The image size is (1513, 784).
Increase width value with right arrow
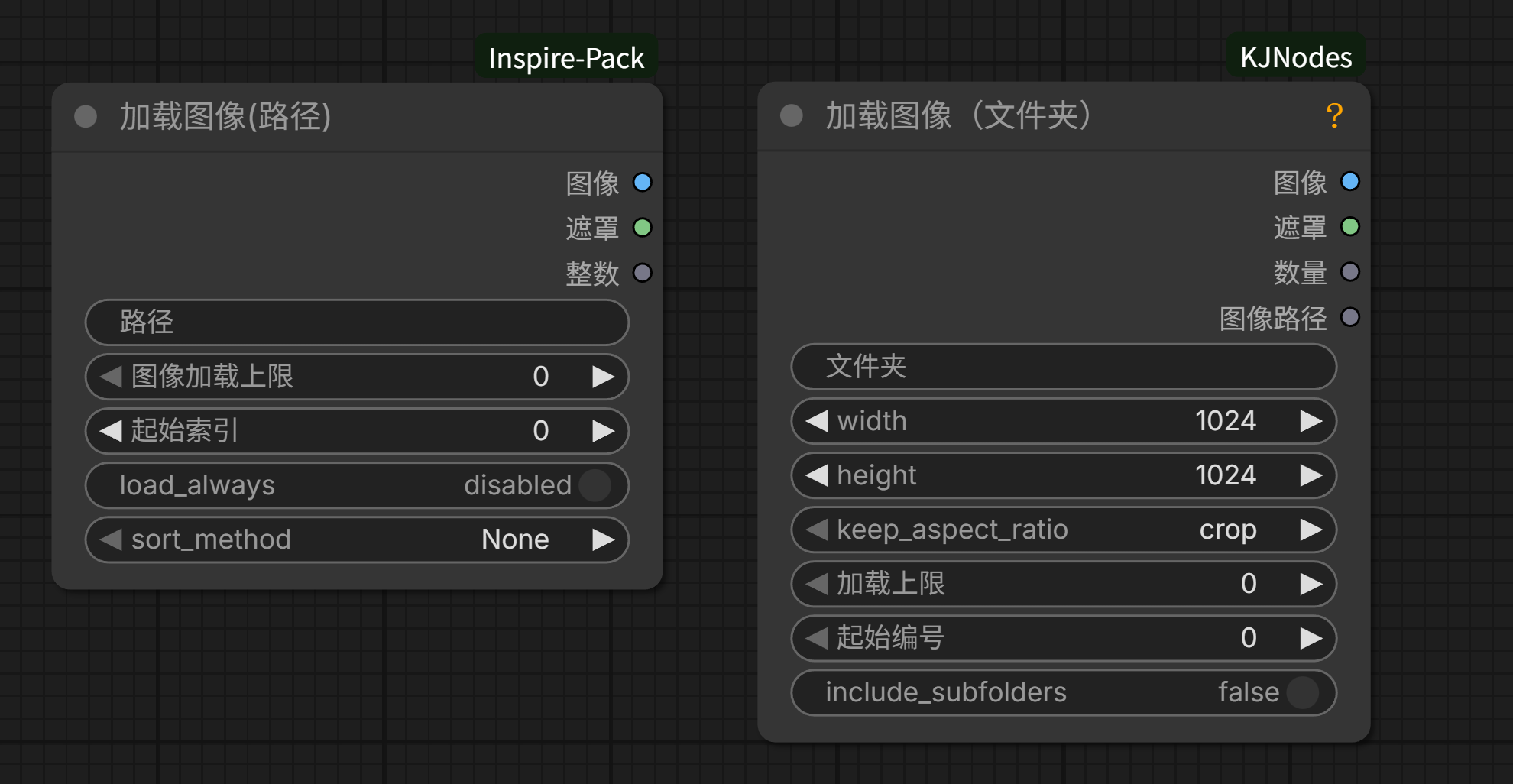(x=1311, y=421)
